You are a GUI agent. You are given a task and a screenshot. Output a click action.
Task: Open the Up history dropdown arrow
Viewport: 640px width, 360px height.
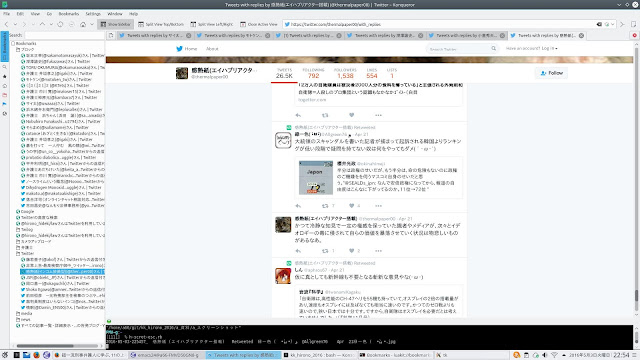coord(51,24)
